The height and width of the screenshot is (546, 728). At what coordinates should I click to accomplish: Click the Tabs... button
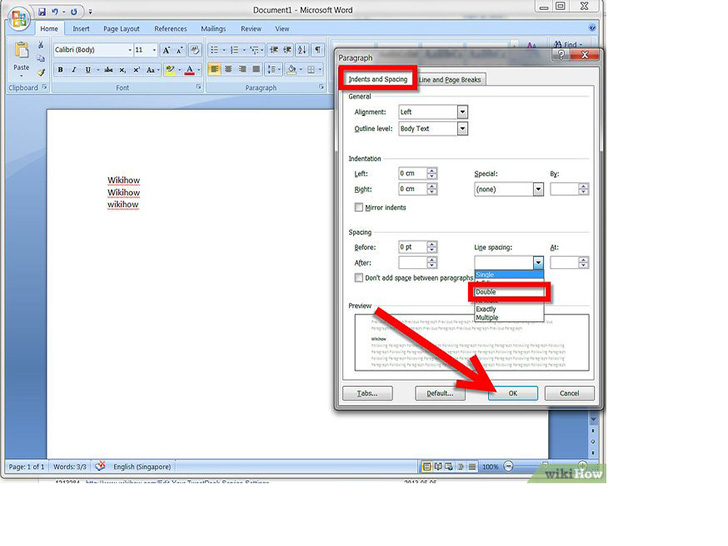pyautogui.click(x=367, y=393)
